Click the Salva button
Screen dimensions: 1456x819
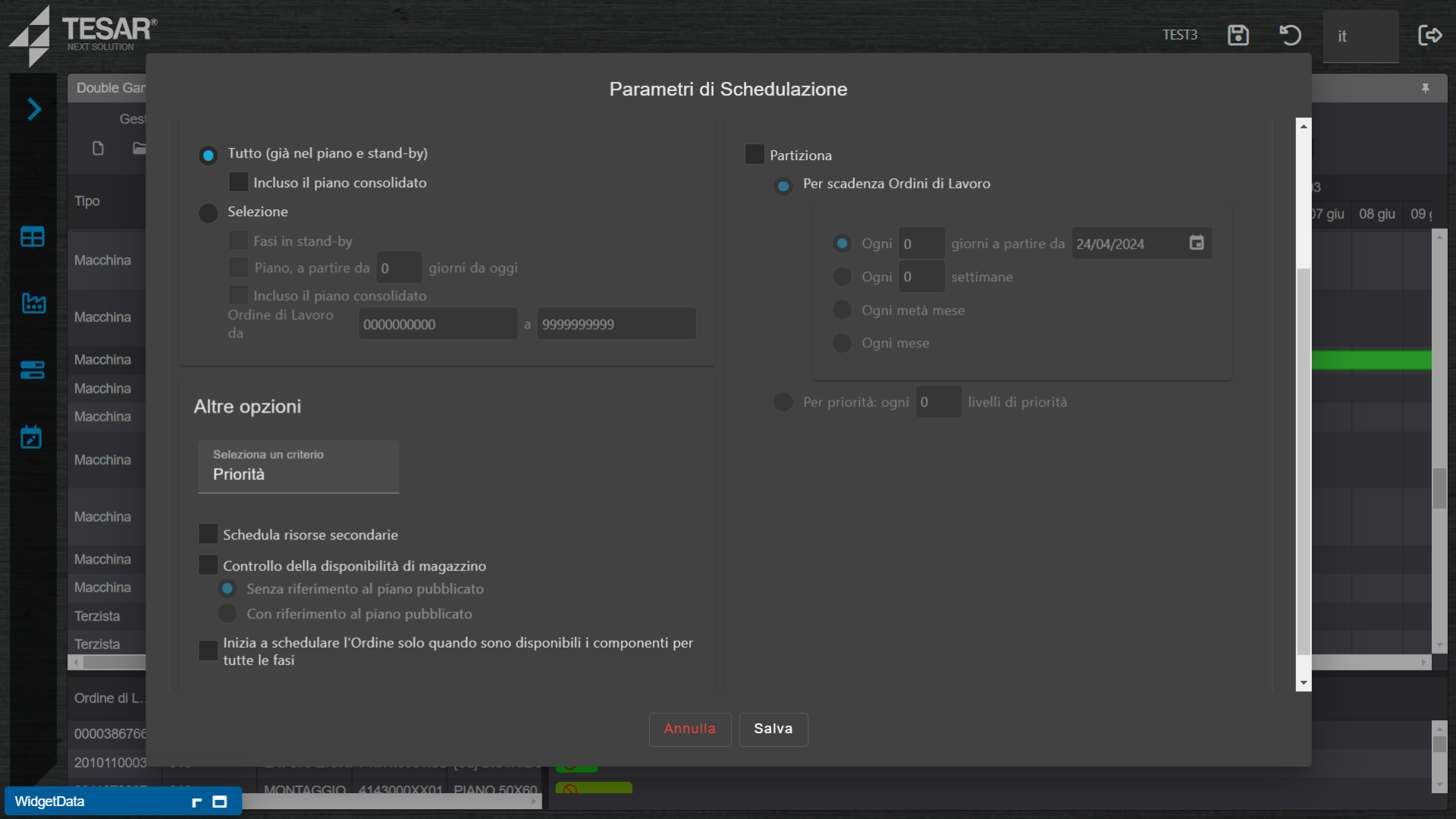[773, 729]
